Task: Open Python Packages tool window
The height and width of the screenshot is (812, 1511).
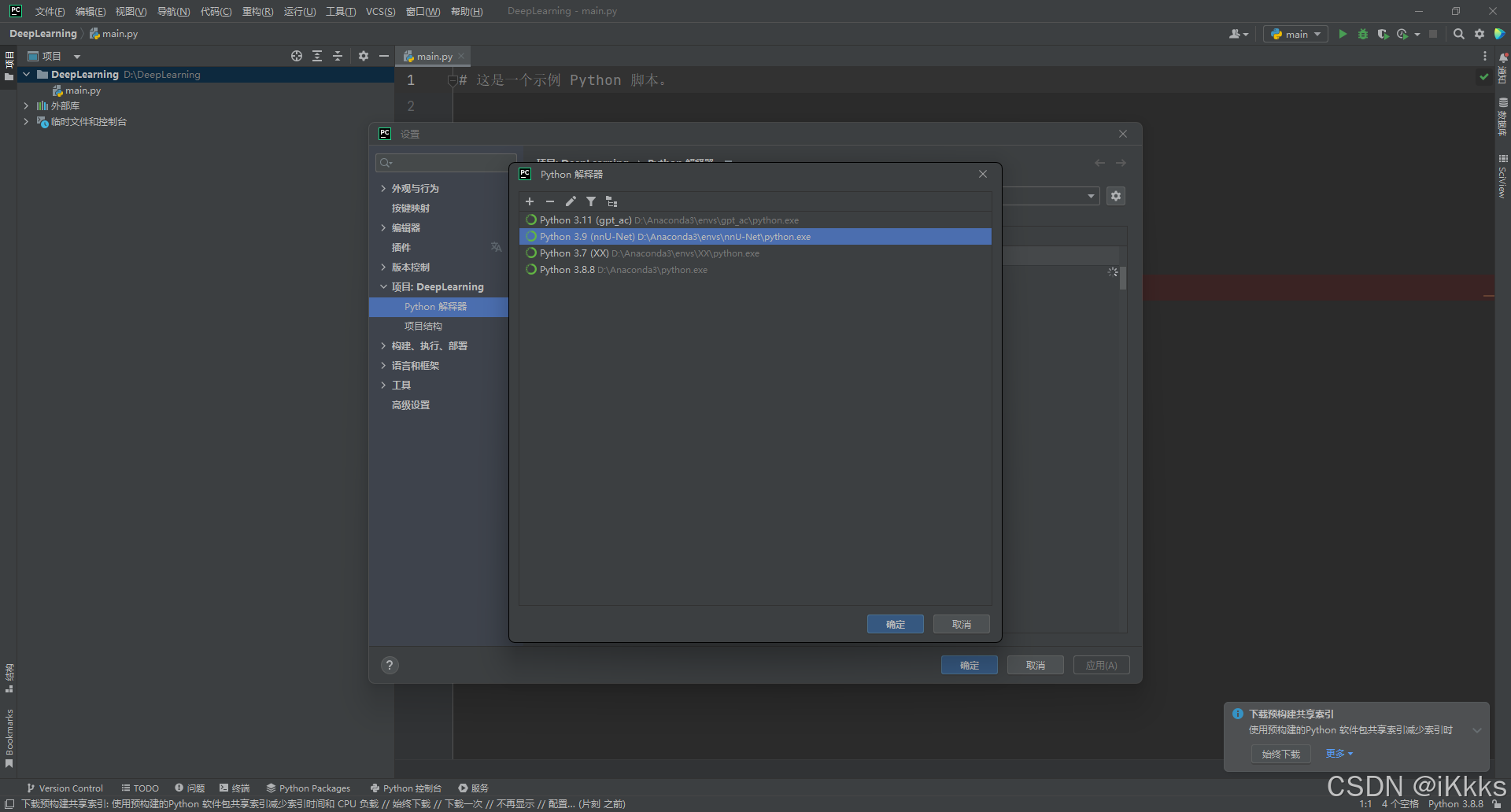Action: point(308,788)
